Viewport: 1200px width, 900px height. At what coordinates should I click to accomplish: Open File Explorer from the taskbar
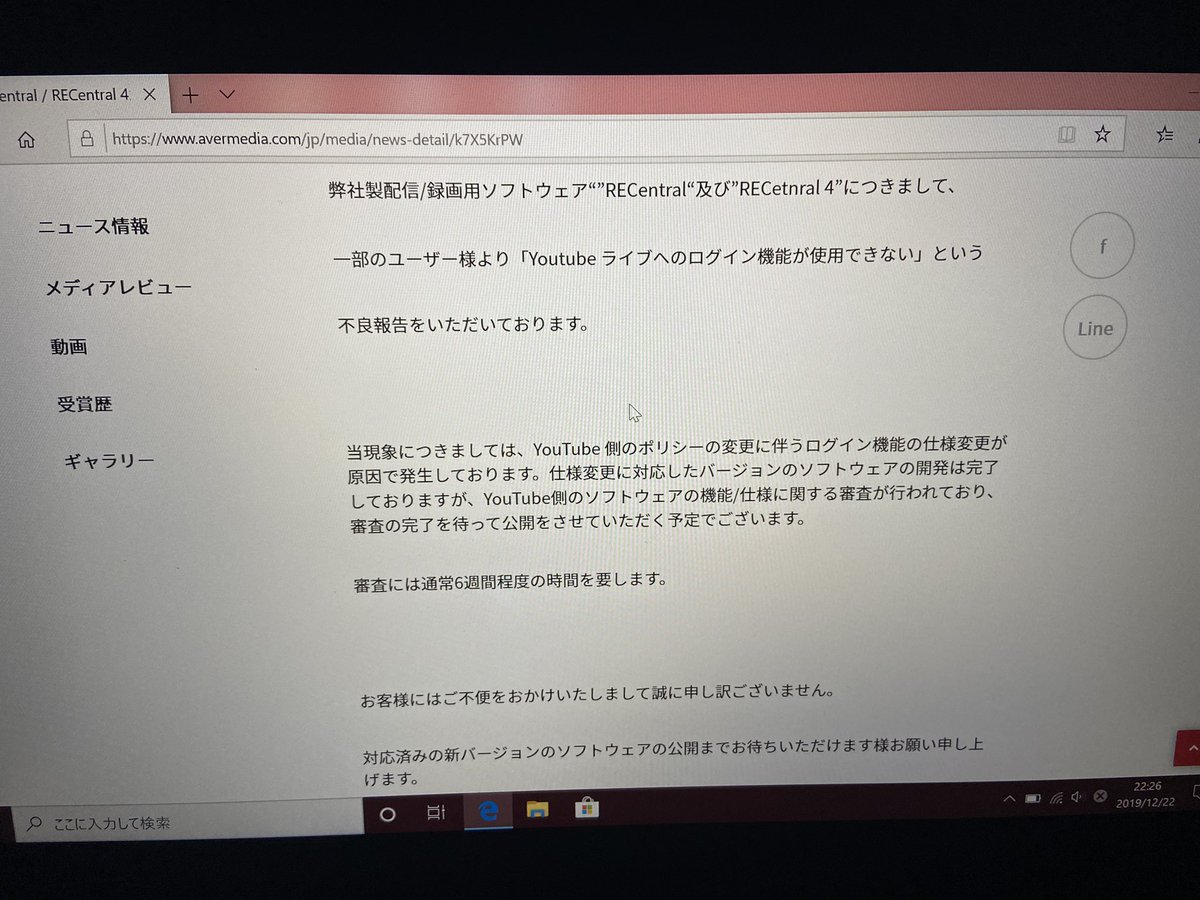coord(537,809)
